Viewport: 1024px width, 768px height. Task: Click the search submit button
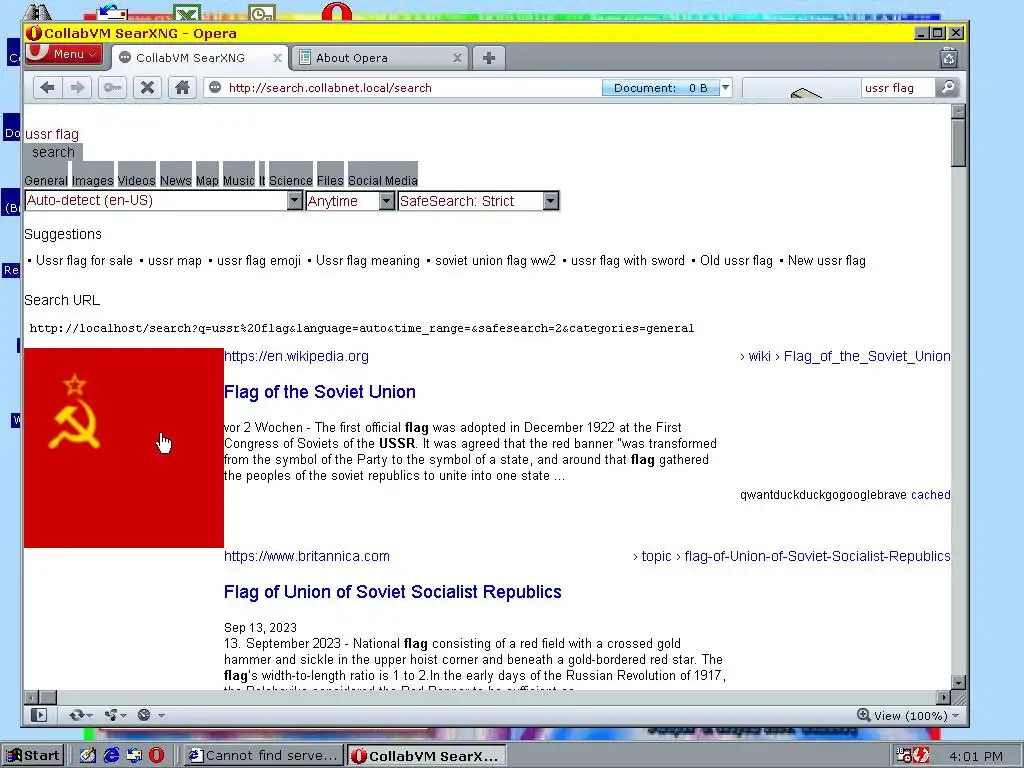(54, 152)
